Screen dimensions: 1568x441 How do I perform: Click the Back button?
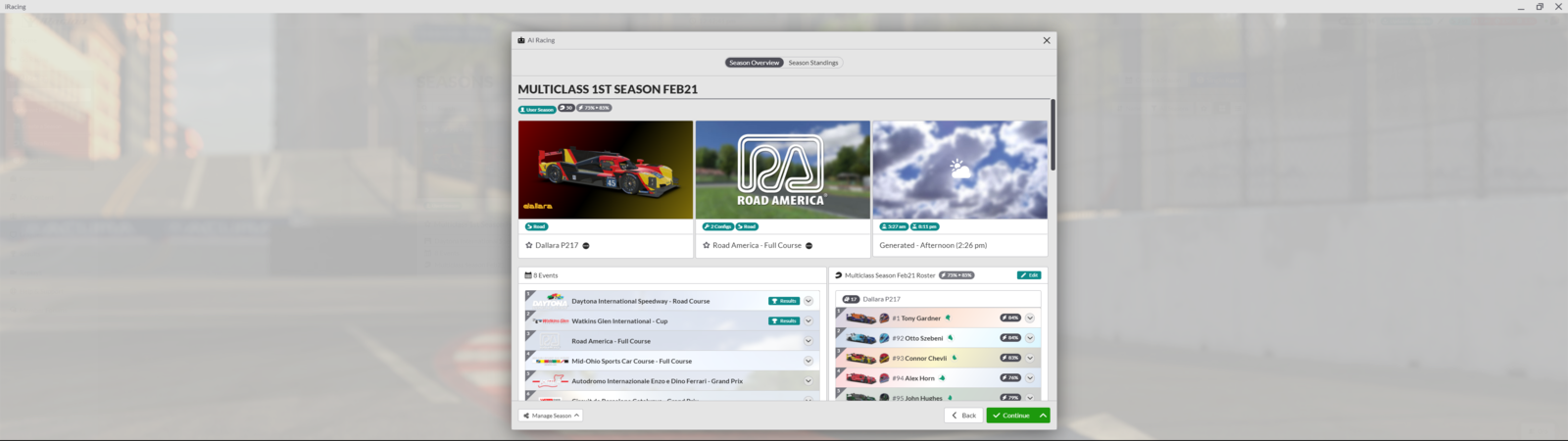point(964,416)
